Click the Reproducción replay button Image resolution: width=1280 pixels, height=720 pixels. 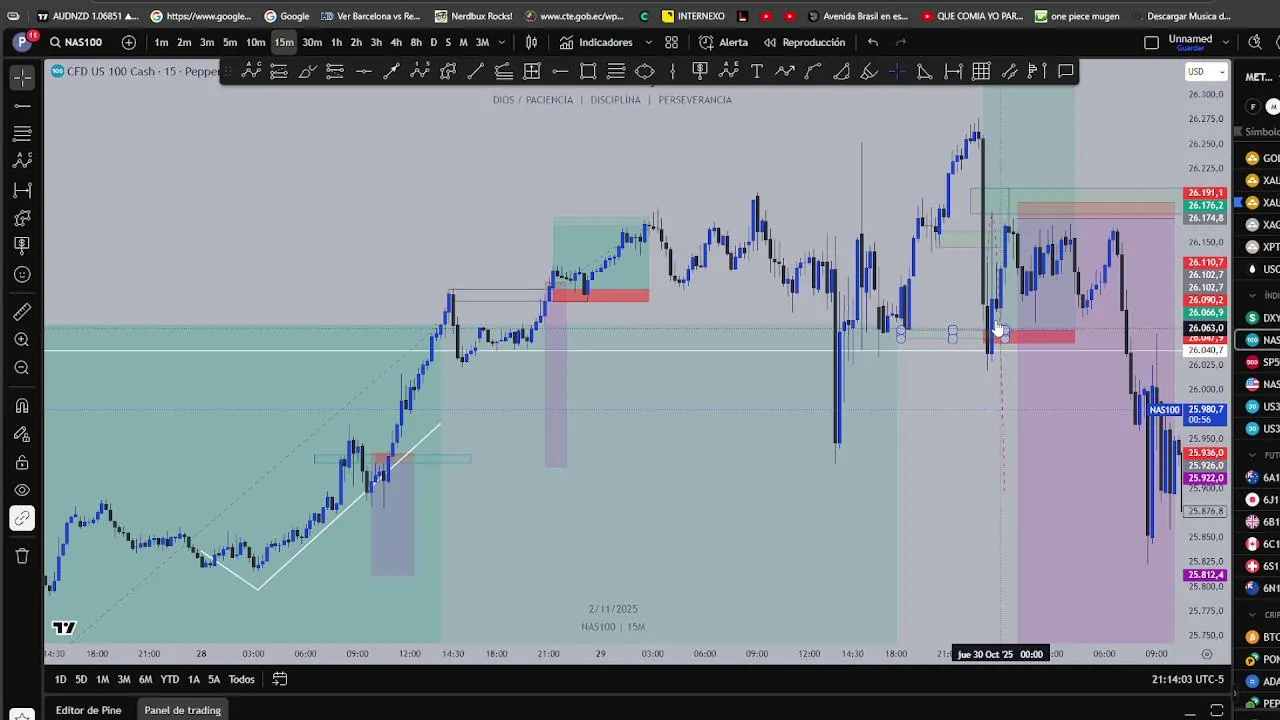coord(804,42)
